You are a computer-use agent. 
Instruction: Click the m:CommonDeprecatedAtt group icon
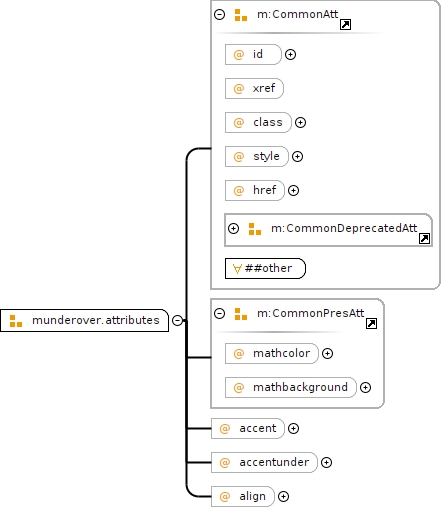255,229
